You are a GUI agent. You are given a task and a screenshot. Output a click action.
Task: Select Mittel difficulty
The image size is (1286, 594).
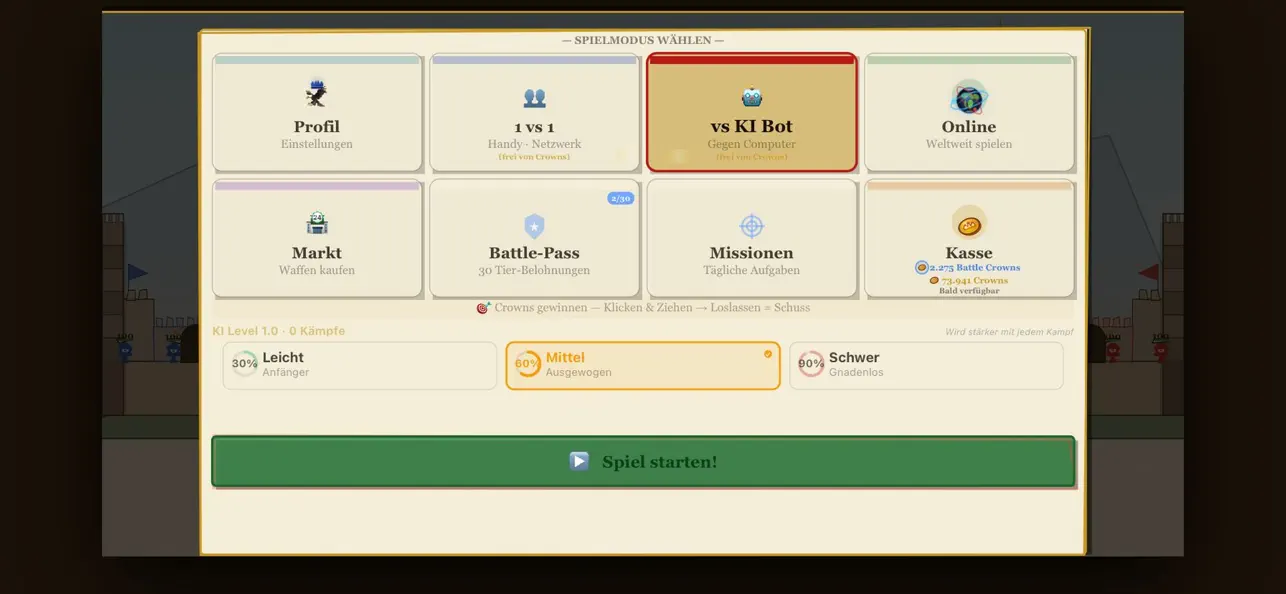(643, 365)
